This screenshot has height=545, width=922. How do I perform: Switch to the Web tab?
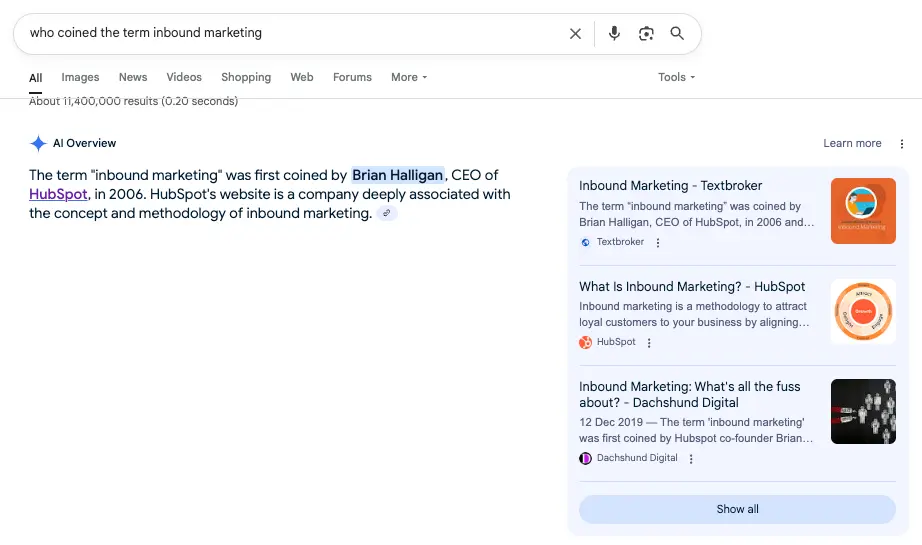(302, 77)
